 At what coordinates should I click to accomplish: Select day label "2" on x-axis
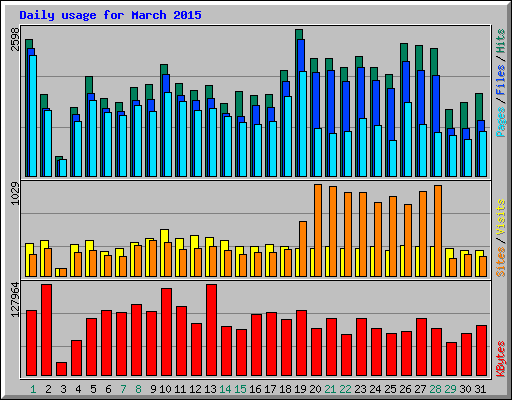(48, 389)
